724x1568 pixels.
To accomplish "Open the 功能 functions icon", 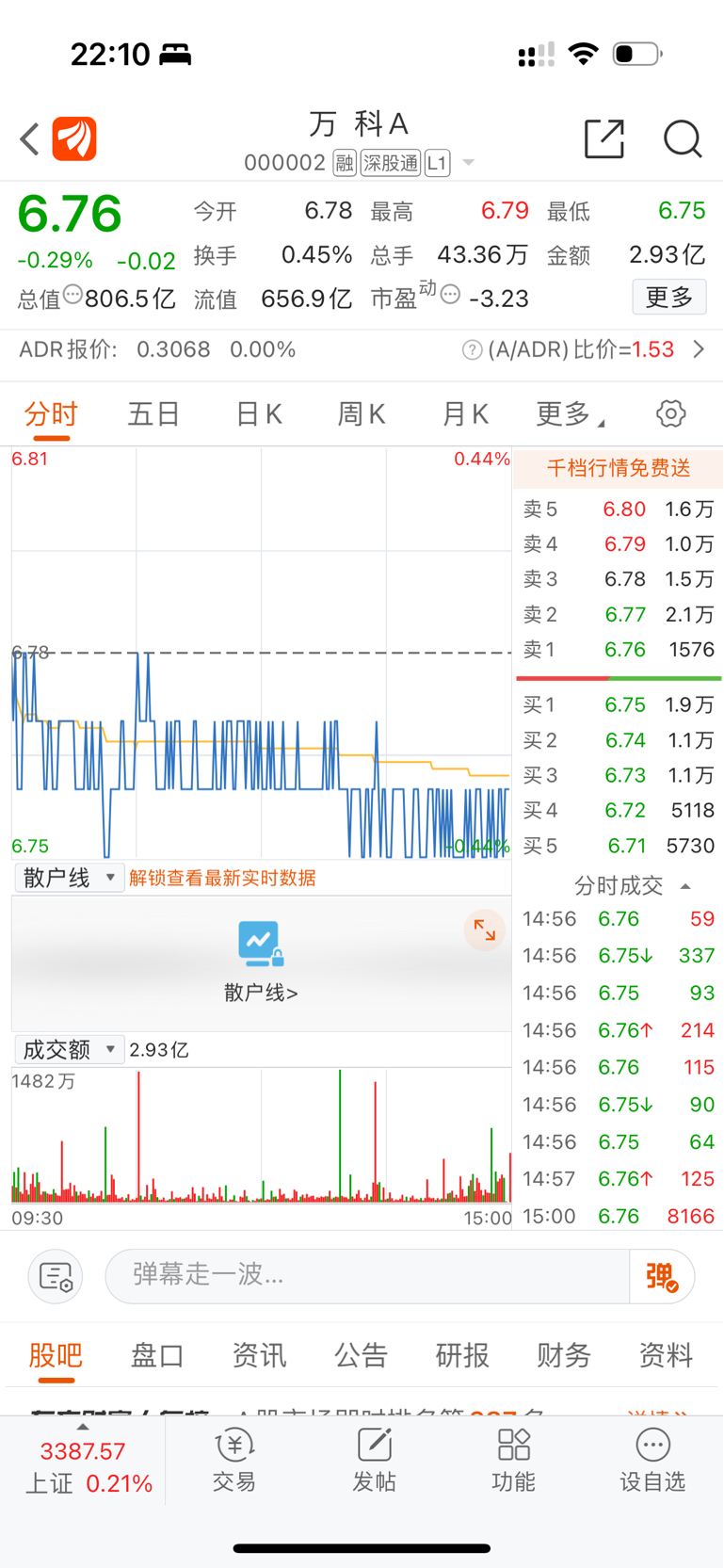I will tap(513, 1461).
